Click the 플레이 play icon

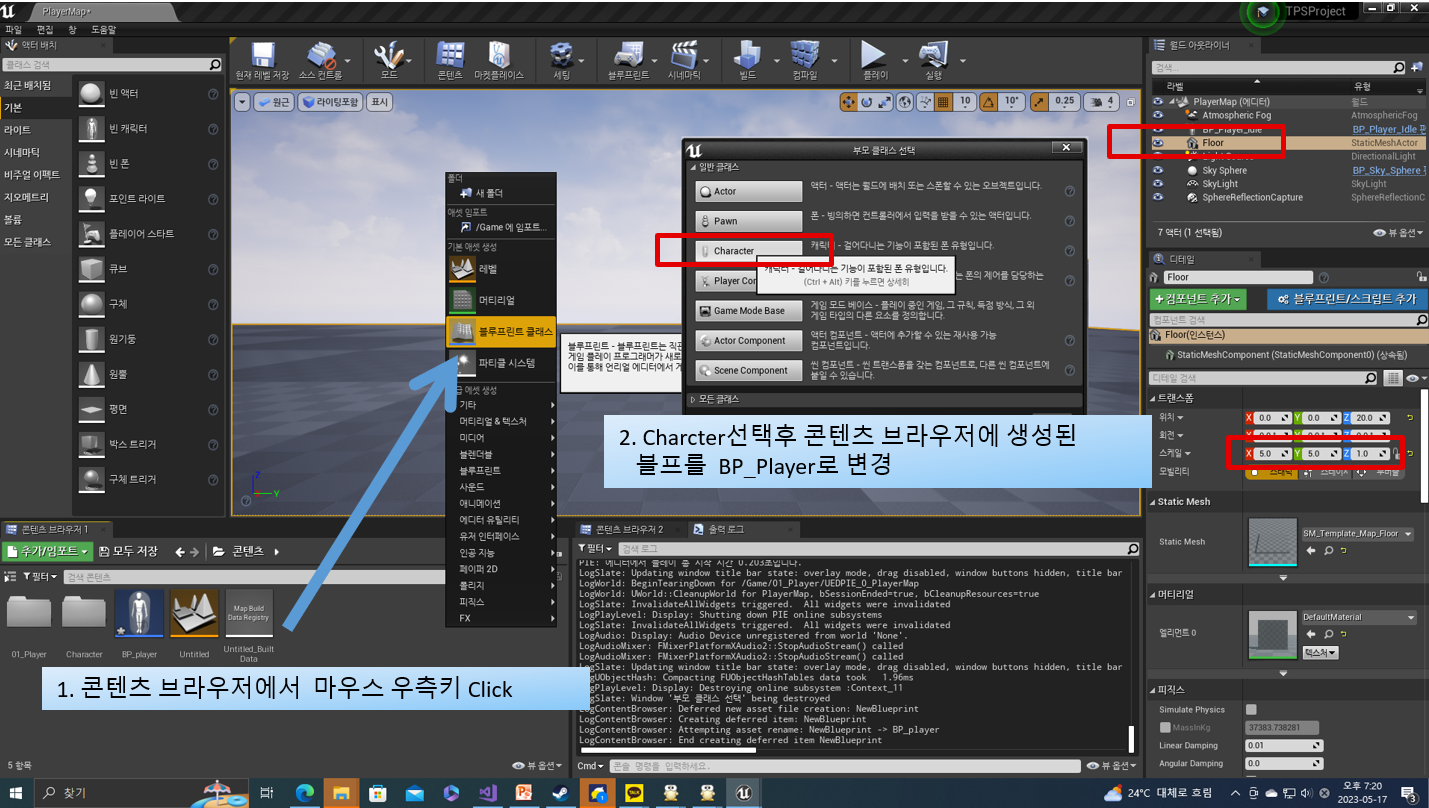pyautogui.click(x=874, y=56)
